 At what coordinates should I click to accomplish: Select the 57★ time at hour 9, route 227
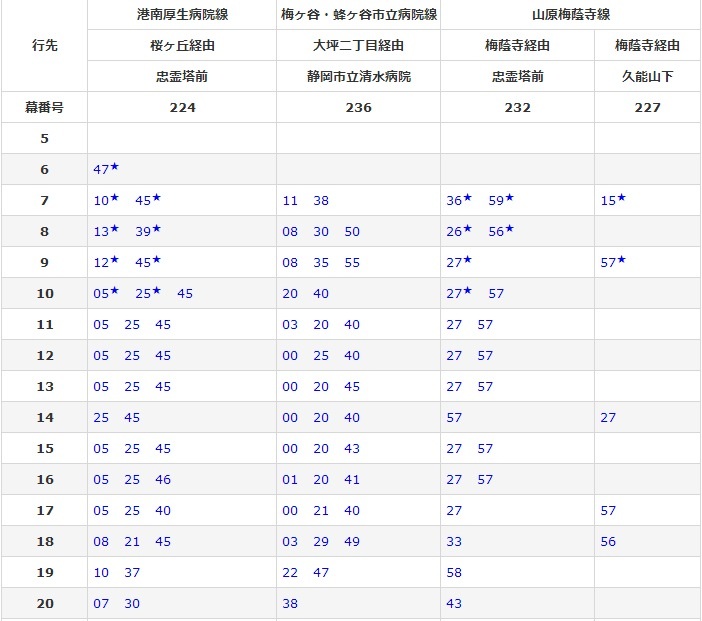click(x=613, y=262)
